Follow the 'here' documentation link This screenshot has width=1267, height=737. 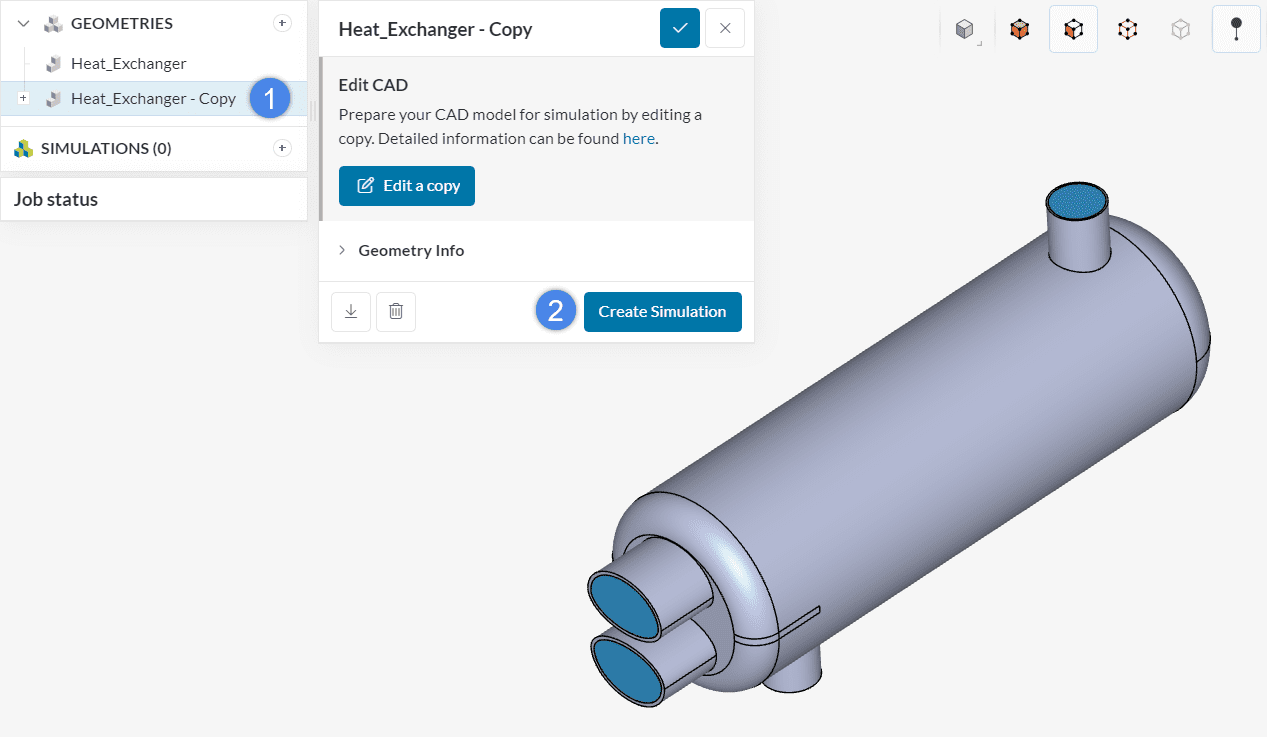pyautogui.click(x=638, y=139)
